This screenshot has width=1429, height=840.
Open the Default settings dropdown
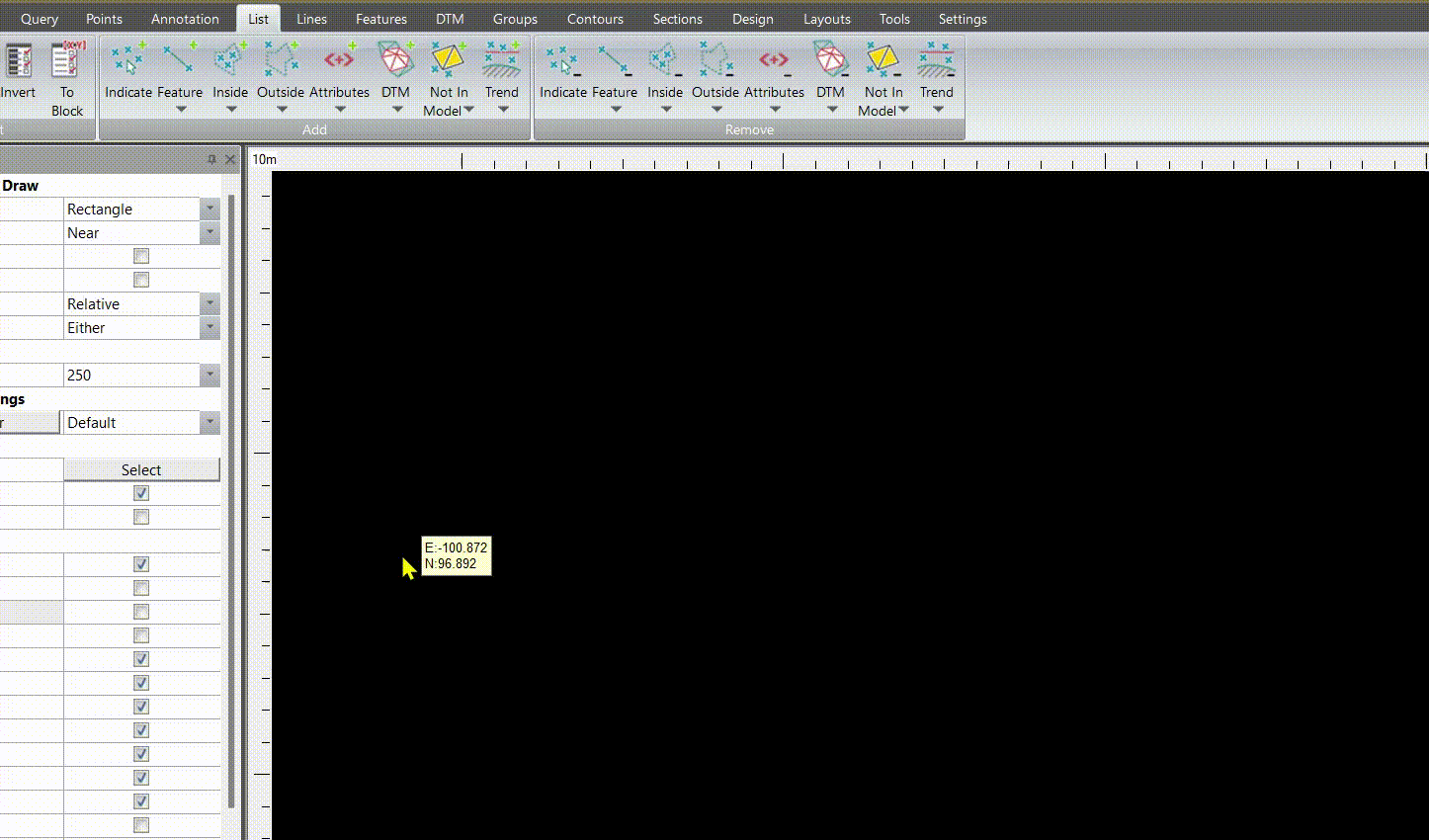pos(209,422)
